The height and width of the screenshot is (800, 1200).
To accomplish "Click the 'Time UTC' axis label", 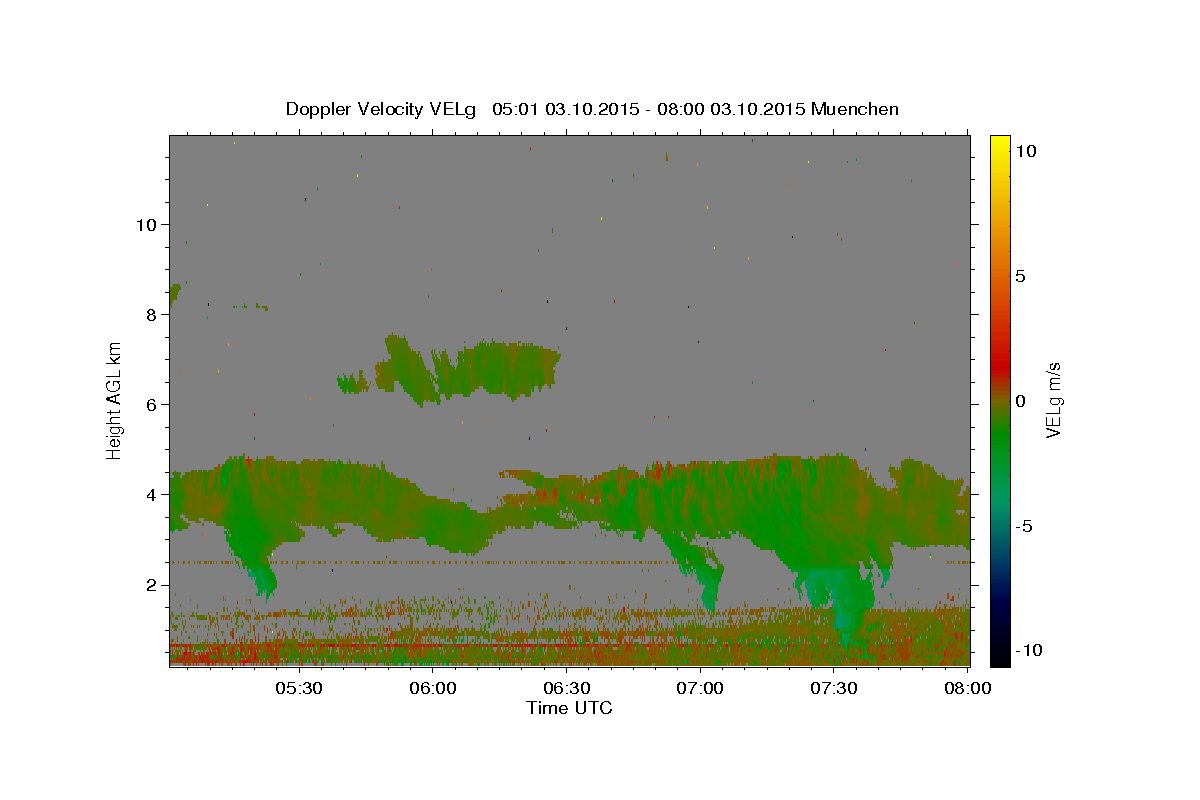I will pyautogui.click(x=569, y=708).
